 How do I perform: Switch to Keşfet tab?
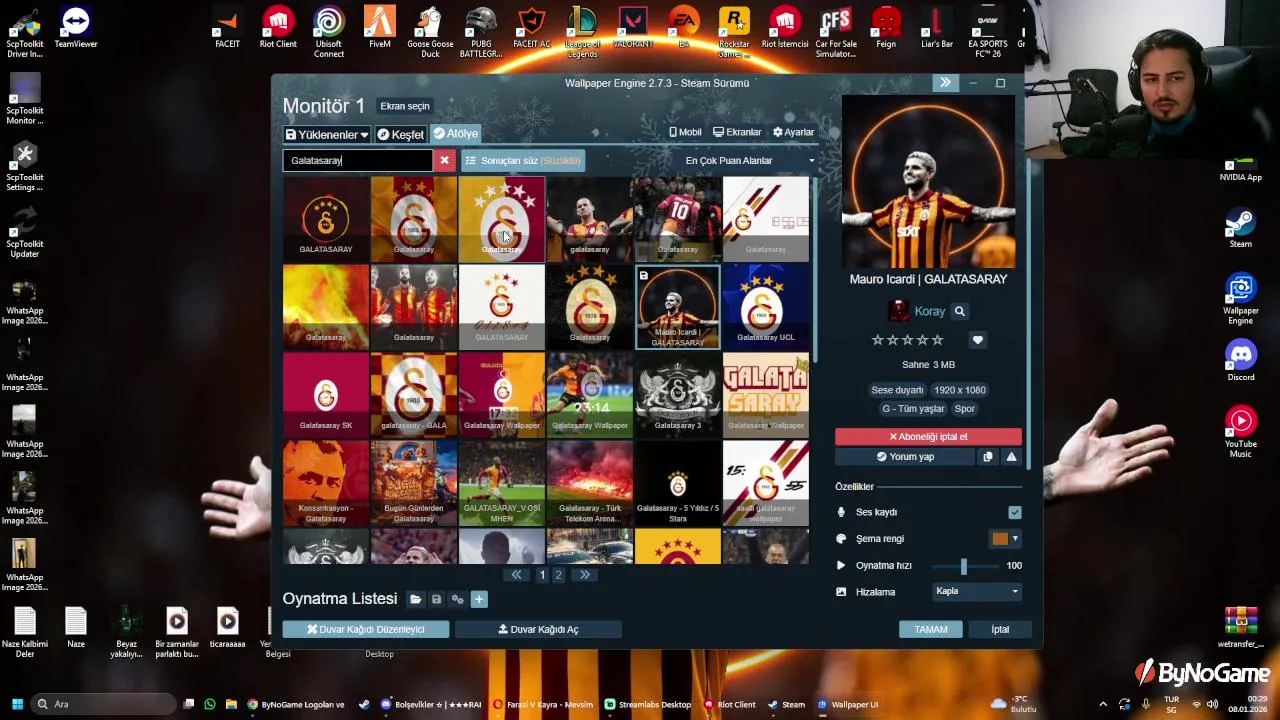400,134
